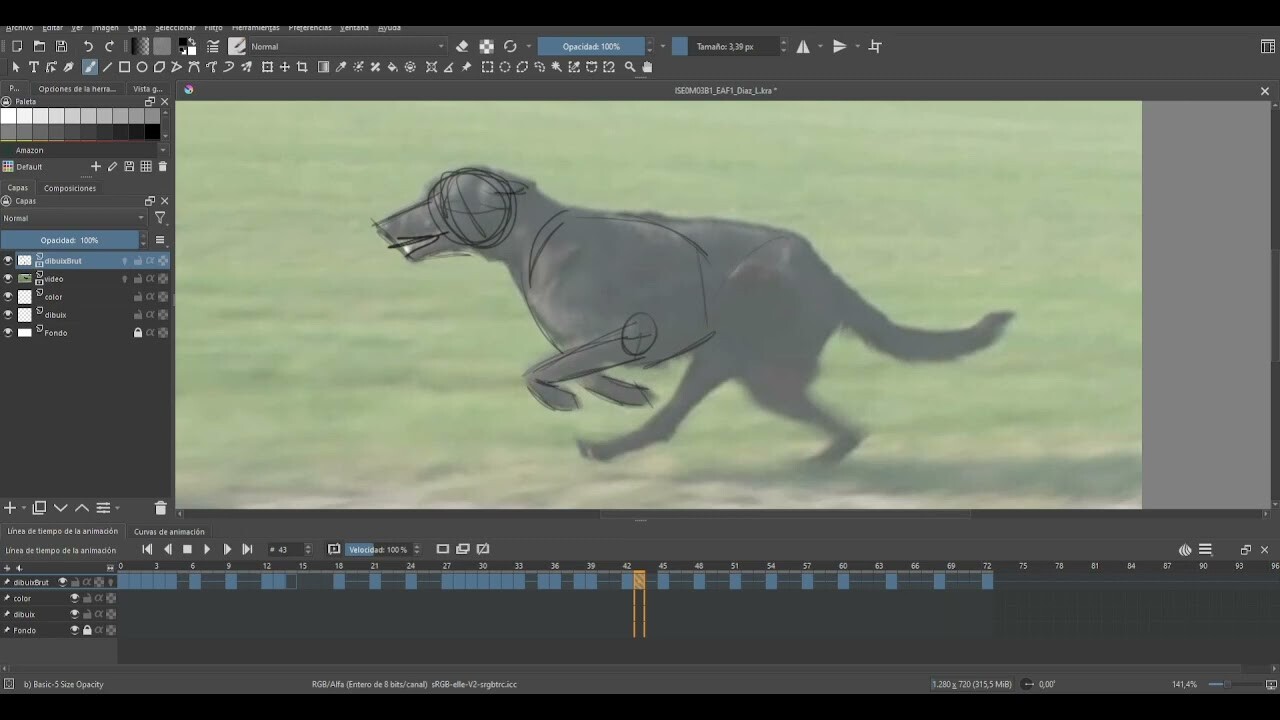Image resolution: width=1280 pixels, height=720 pixels.
Task: Select the Freehand Brush tool
Action: [90, 67]
